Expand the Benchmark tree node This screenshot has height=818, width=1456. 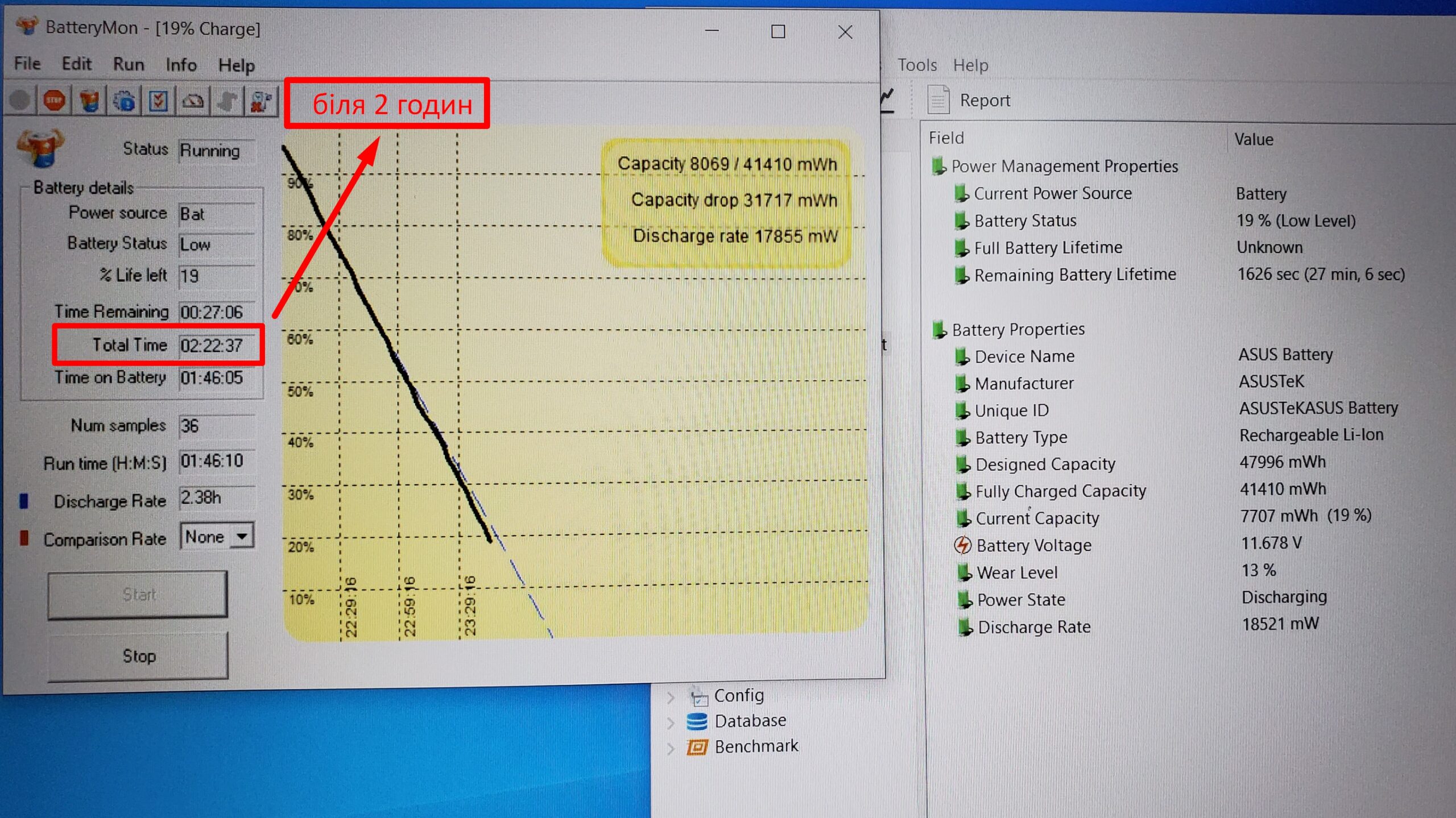(x=671, y=748)
